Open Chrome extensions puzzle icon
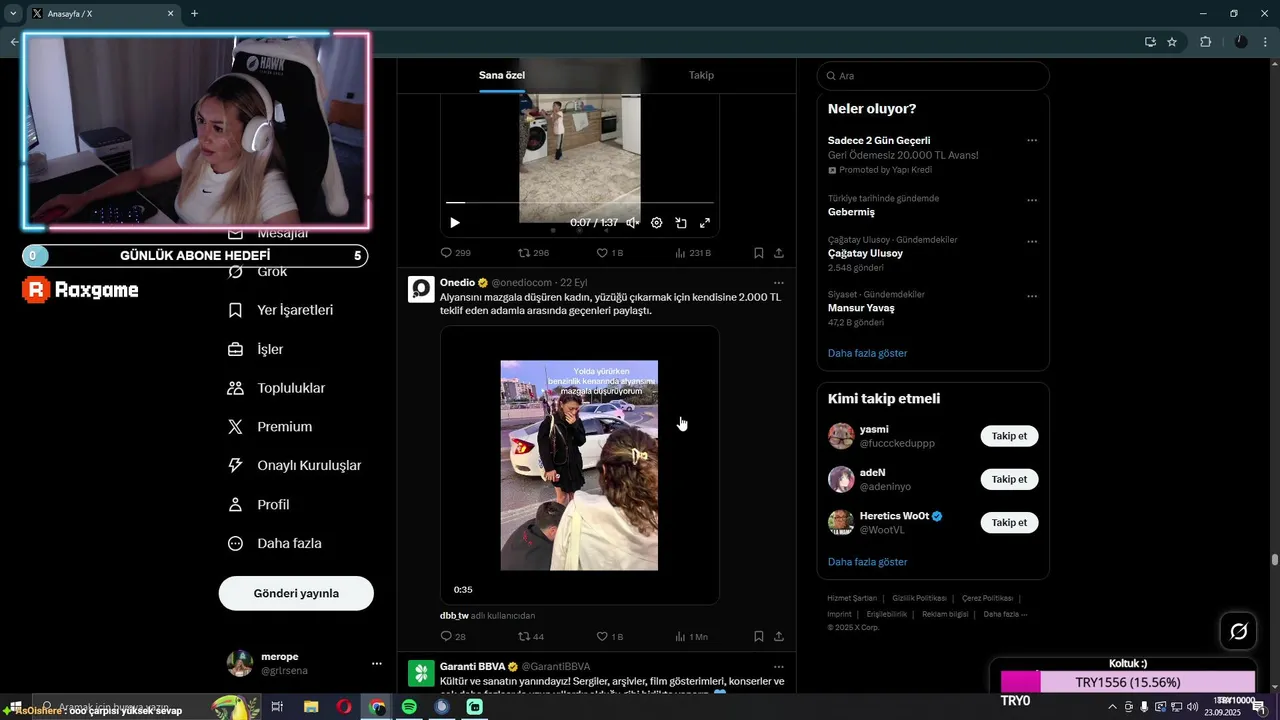1280x720 pixels. point(1205,42)
